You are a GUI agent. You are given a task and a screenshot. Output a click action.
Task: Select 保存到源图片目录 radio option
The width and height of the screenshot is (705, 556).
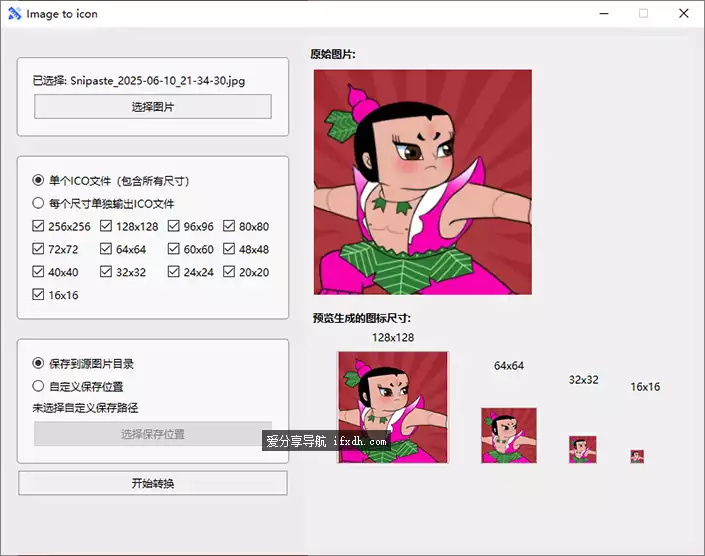(x=38, y=363)
